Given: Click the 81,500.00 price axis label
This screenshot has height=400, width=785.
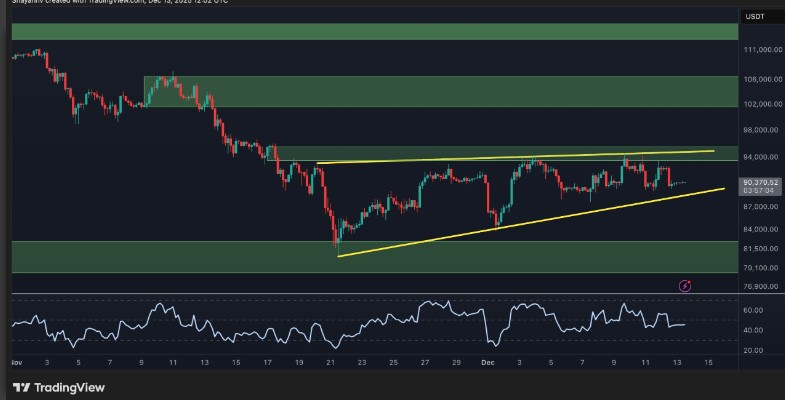Looking at the screenshot, I should pos(761,248).
